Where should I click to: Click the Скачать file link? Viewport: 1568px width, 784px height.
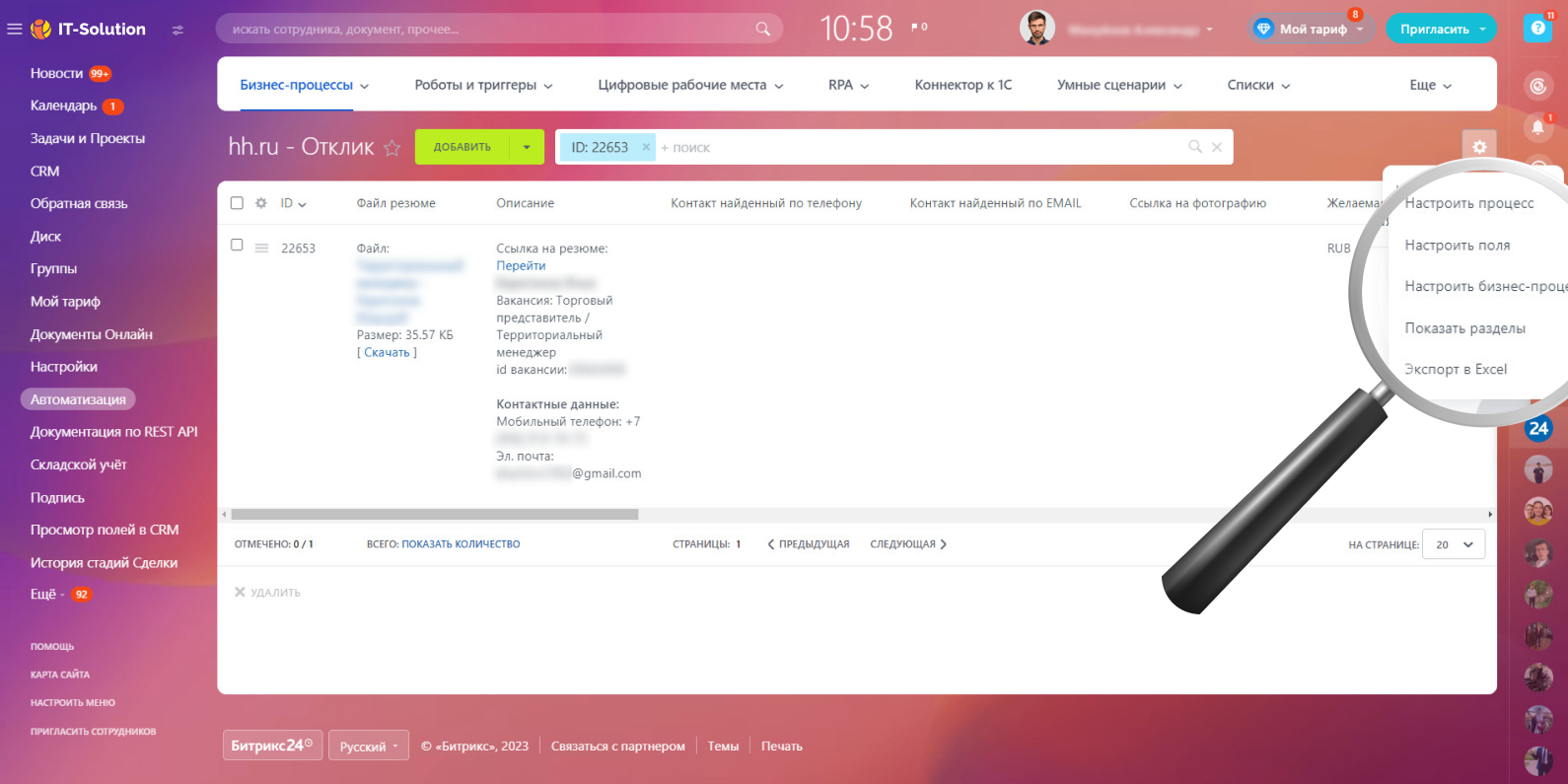387,352
